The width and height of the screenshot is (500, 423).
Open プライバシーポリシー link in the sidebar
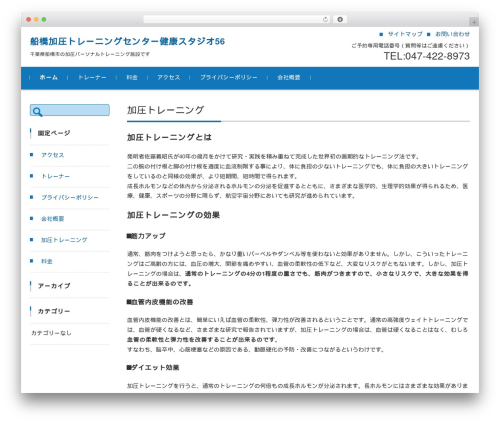[70, 198]
